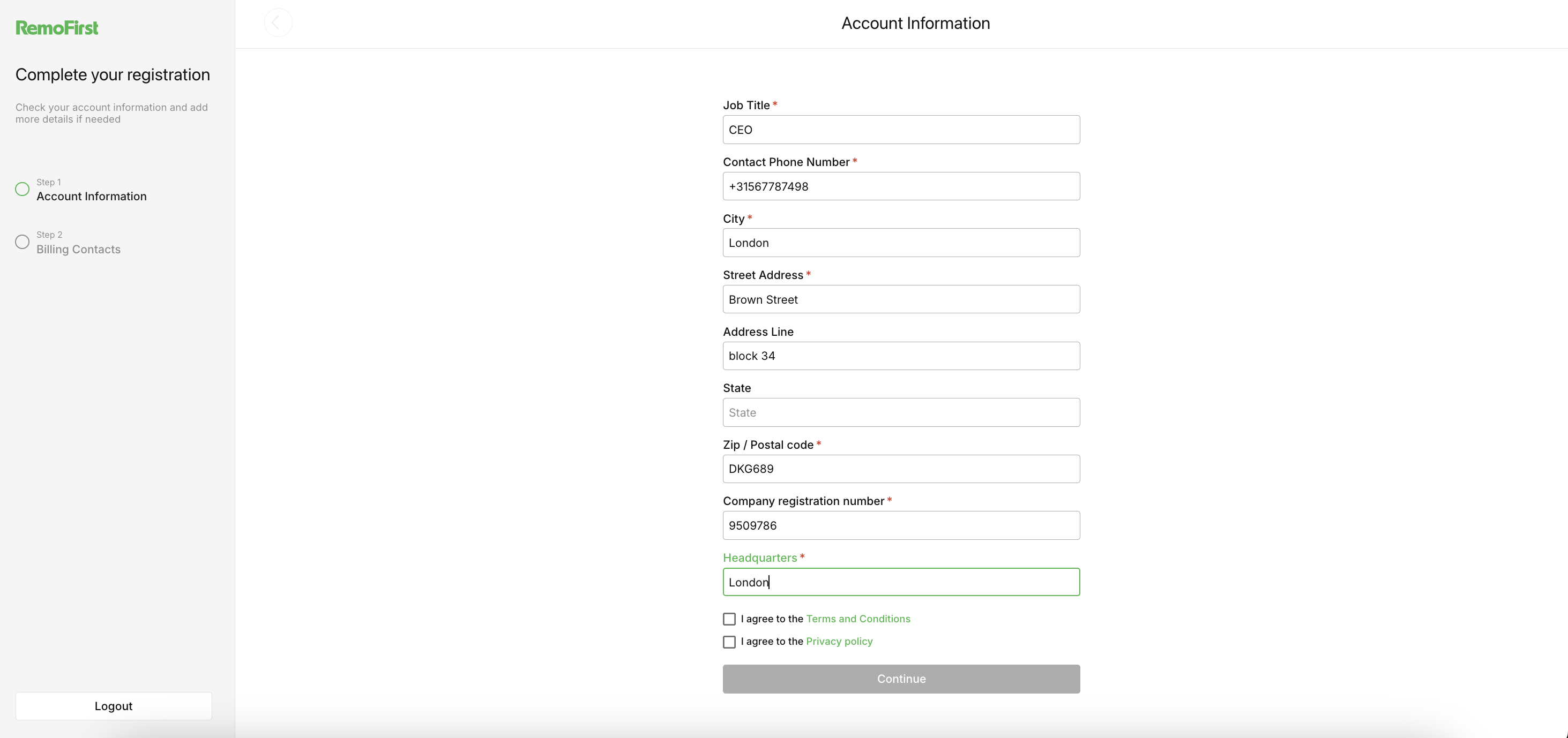Click the City field with London
This screenshot has height=738, width=1568.
(901, 243)
